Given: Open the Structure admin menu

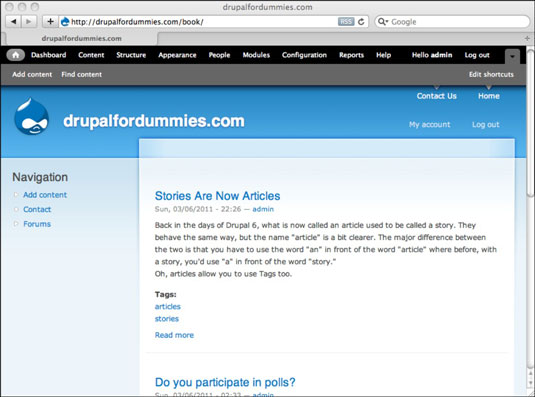Looking at the screenshot, I should [x=131, y=55].
